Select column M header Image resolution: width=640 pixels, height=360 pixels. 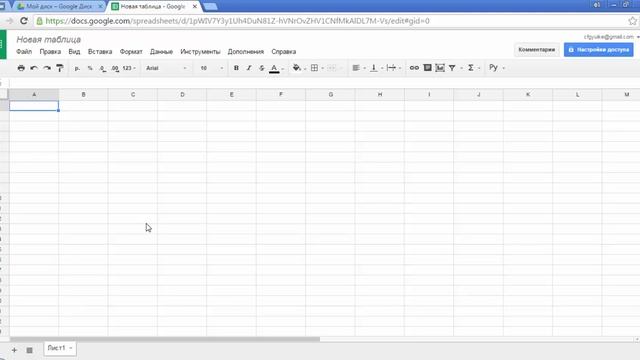[x=621, y=94]
